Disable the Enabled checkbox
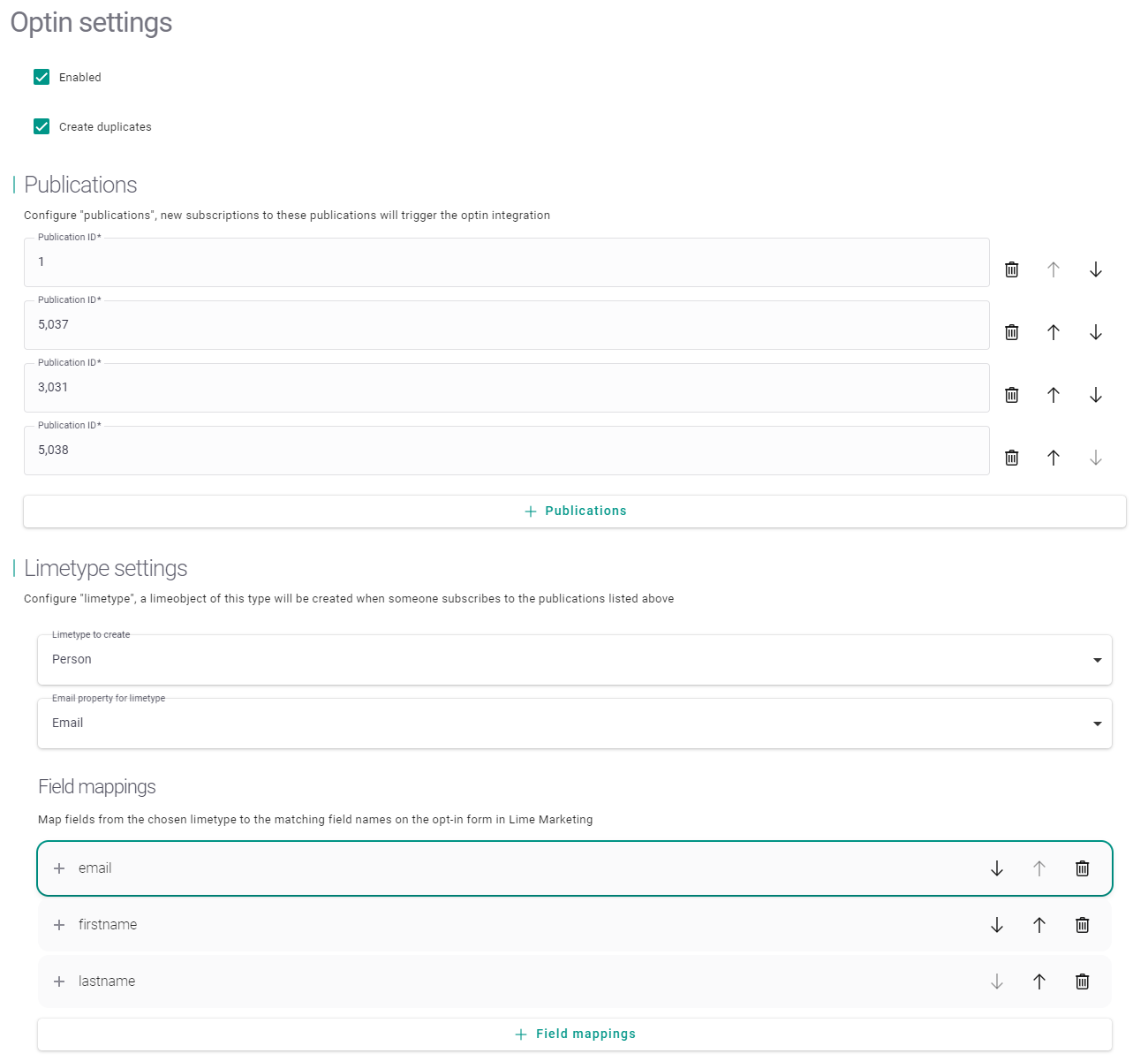1148x1061 pixels. click(42, 77)
